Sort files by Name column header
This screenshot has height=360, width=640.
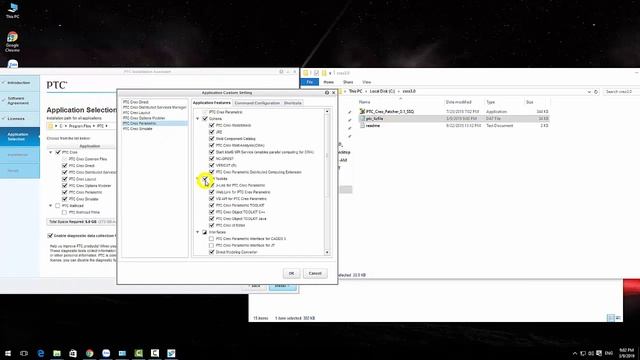(364, 102)
